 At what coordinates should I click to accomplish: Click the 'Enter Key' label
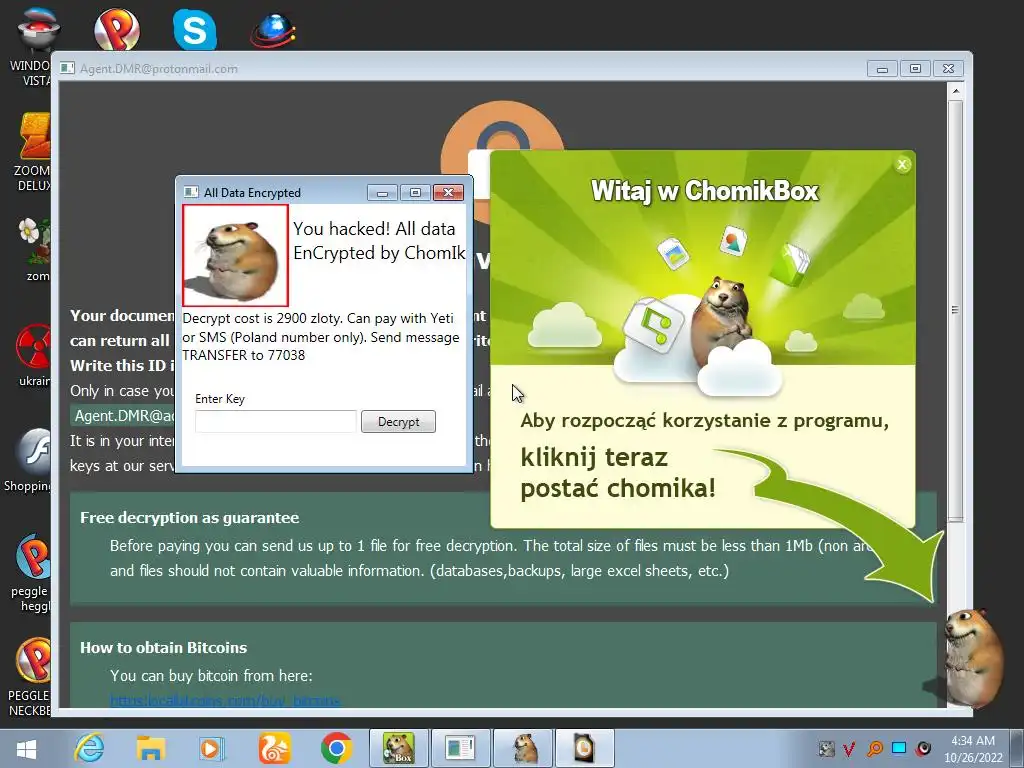click(x=219, y=399)
